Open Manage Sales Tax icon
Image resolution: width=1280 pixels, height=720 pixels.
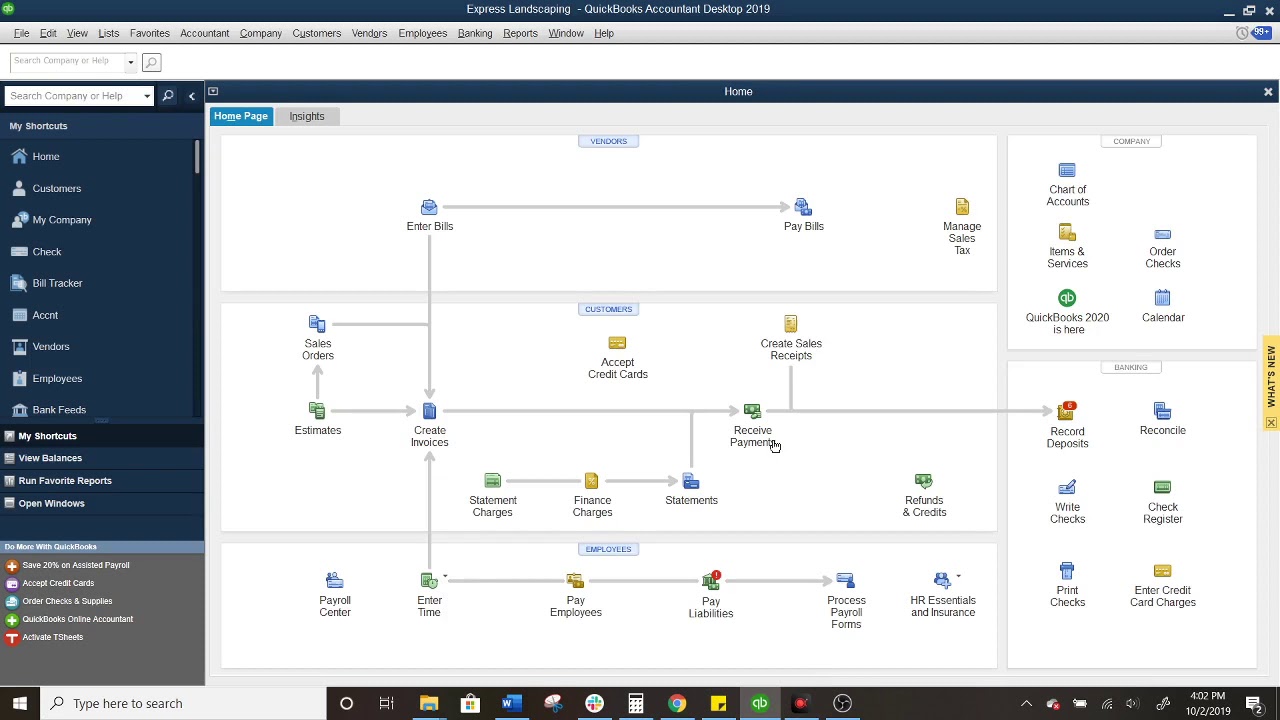962,206
